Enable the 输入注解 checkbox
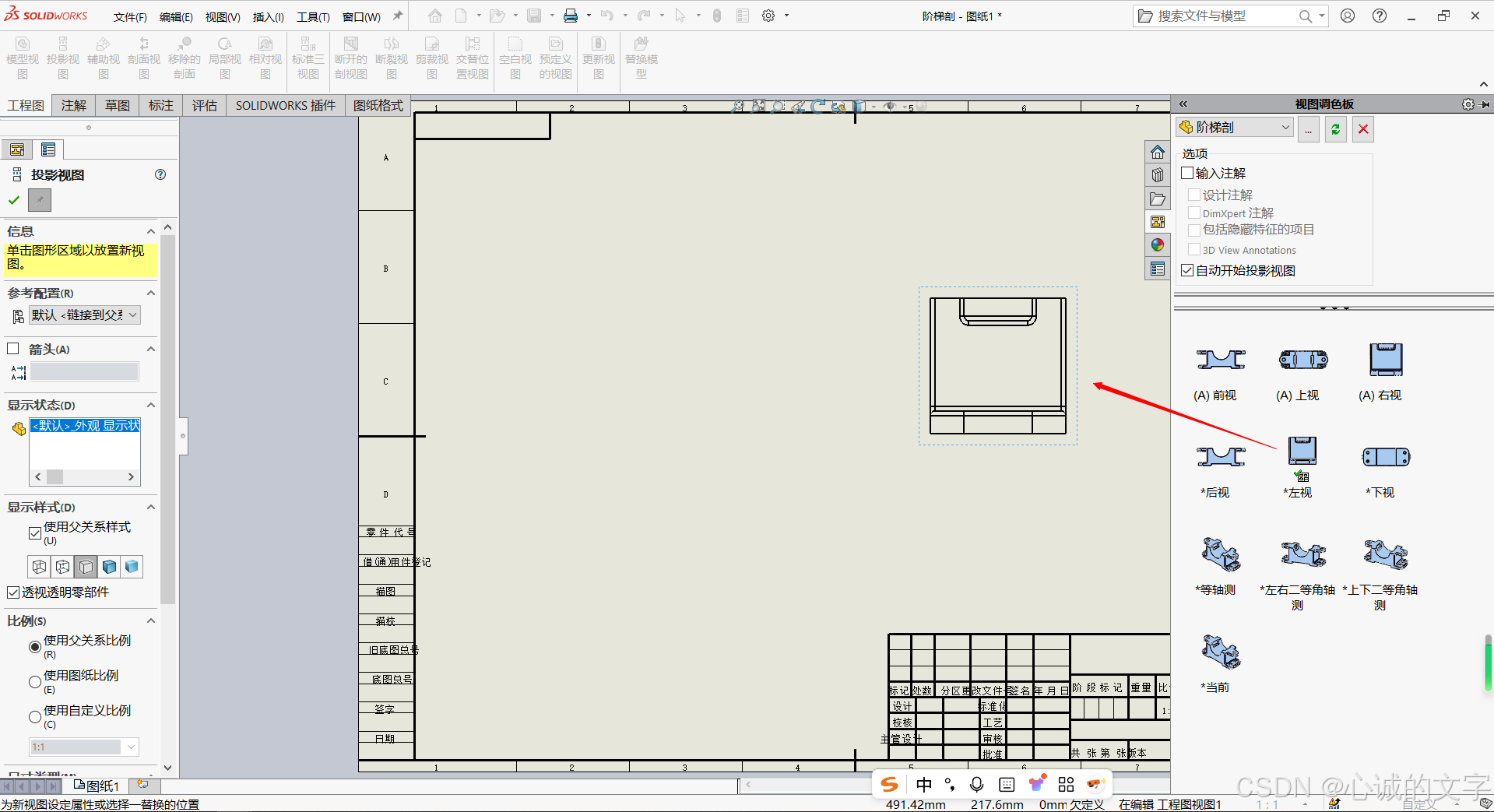This screenshot has width=1494, height=812. [1188, 173]
